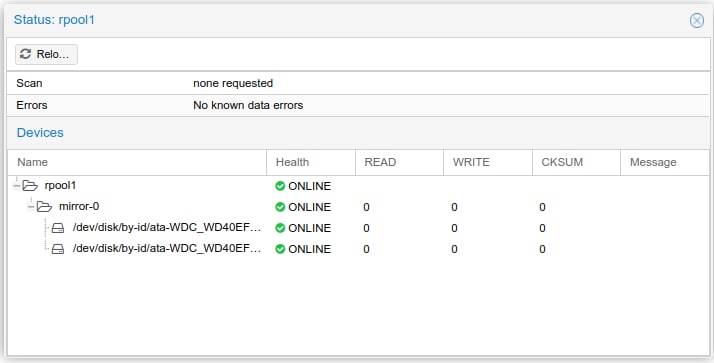Sort by the CKSUM column header
Screen dimensions: 714x363
tap(576, 162)
